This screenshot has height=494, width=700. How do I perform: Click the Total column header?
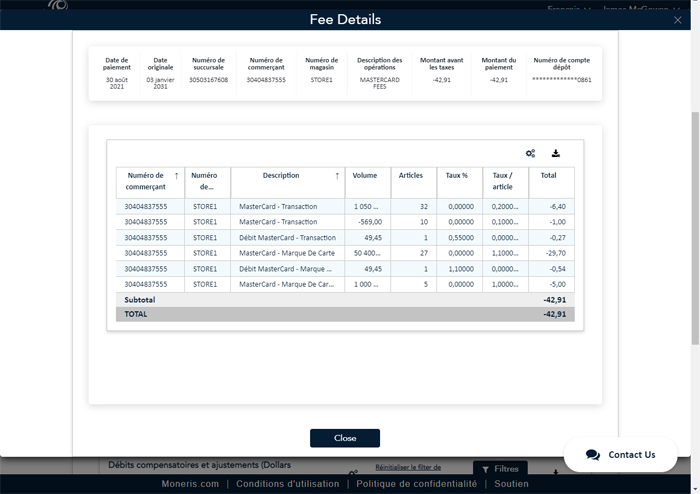(x=552, y=183)
